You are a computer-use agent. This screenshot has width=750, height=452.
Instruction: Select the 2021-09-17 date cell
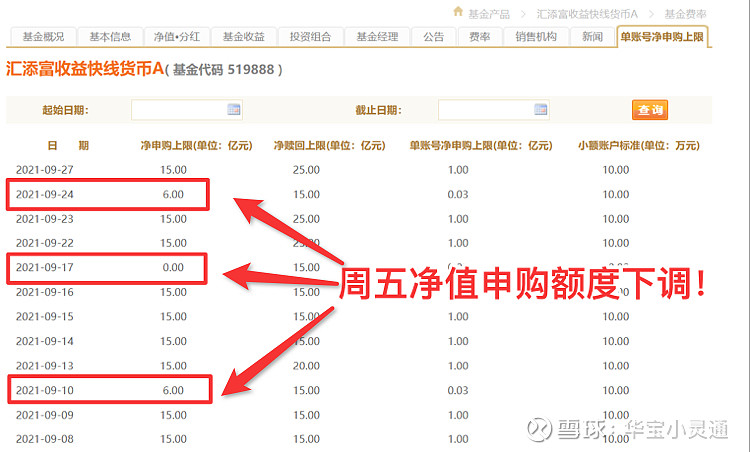tap(44, 267)
